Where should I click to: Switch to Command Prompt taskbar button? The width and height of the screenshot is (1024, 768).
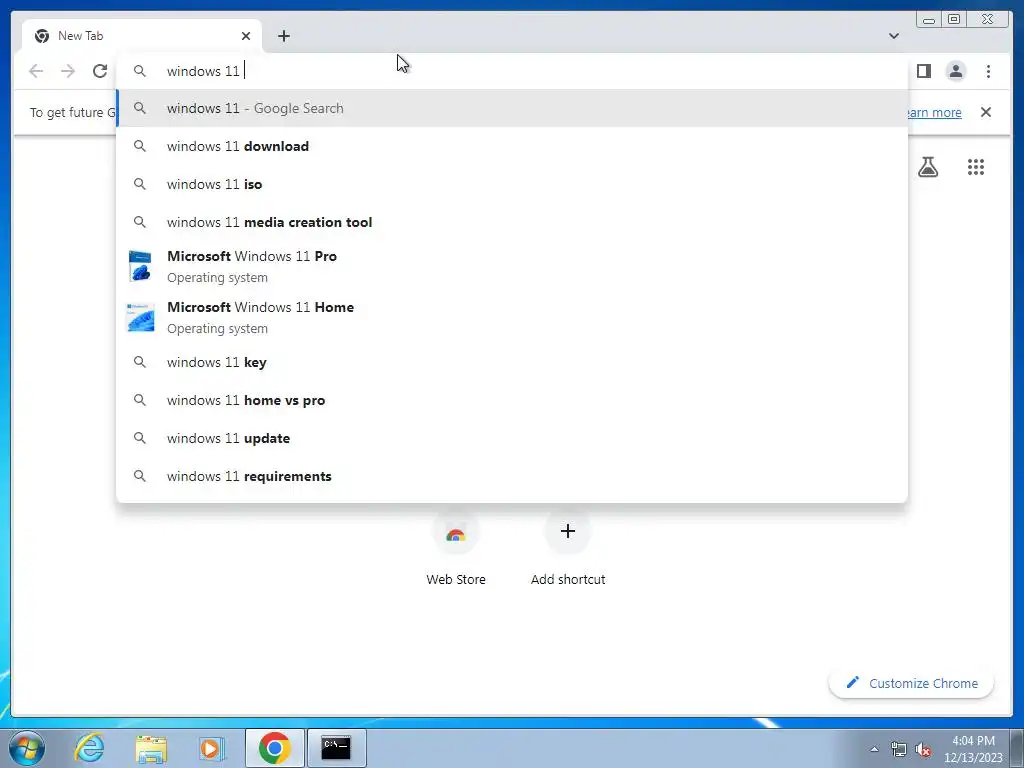coord(336,748)
